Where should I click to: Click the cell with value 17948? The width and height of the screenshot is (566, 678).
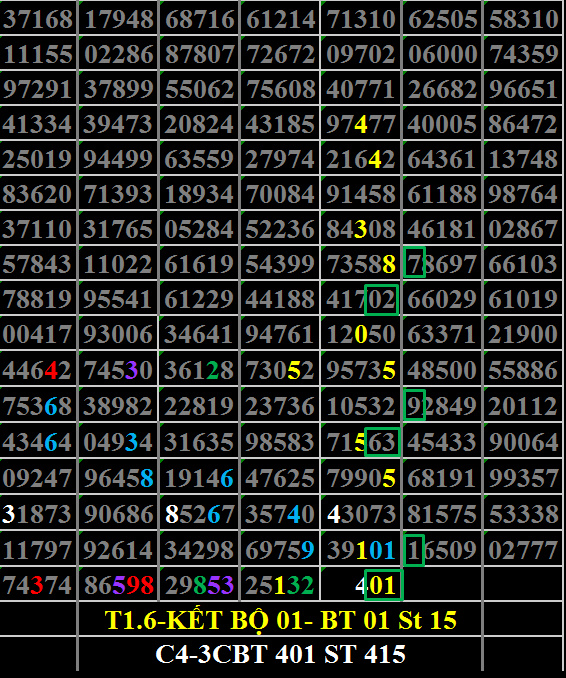tap(119, 18)
